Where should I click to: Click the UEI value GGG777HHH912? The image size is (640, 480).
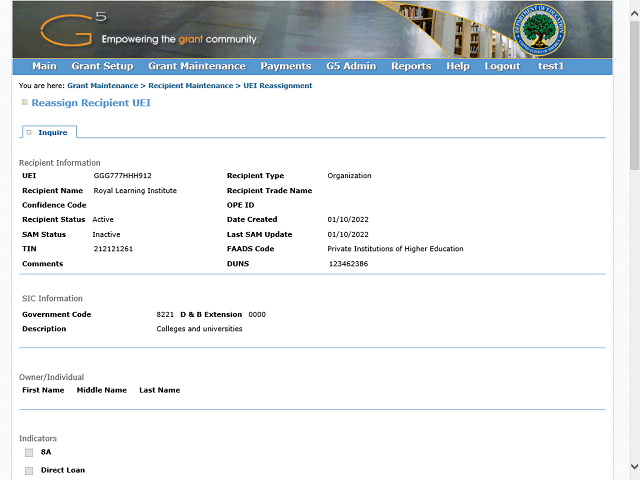pyautogui.click(x=122, y=176)
